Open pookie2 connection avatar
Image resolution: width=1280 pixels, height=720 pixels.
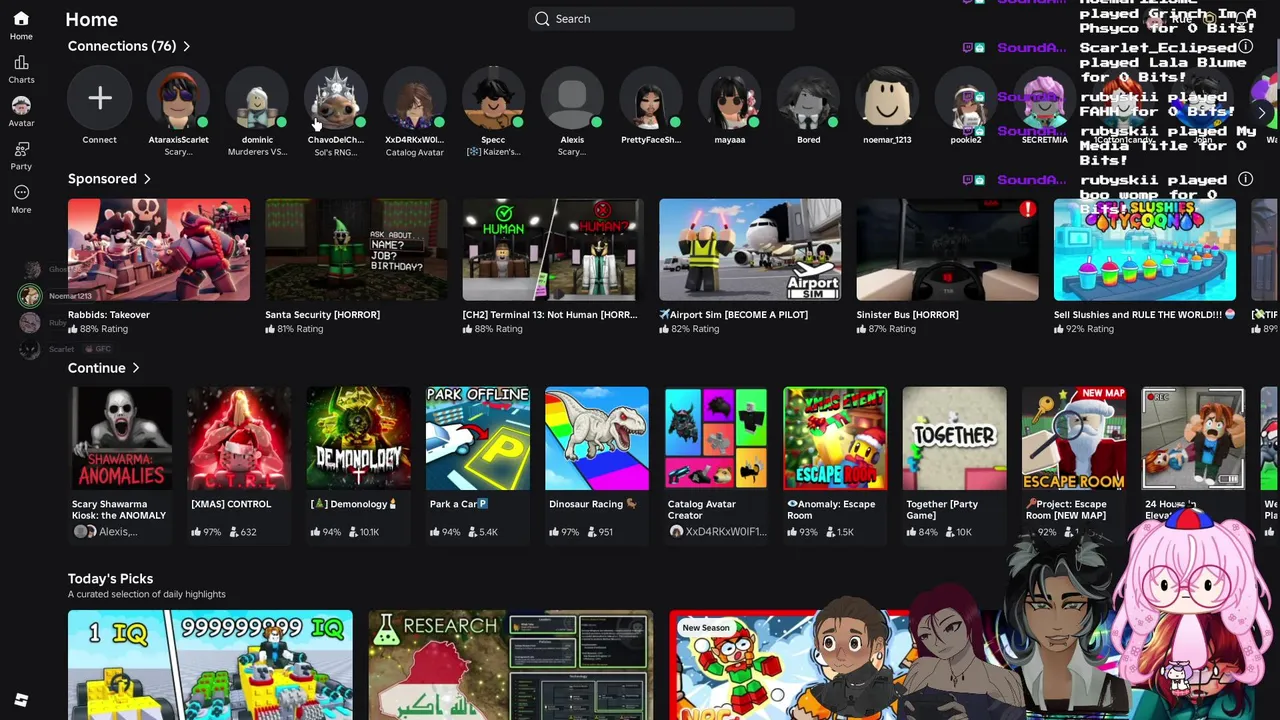966,98
